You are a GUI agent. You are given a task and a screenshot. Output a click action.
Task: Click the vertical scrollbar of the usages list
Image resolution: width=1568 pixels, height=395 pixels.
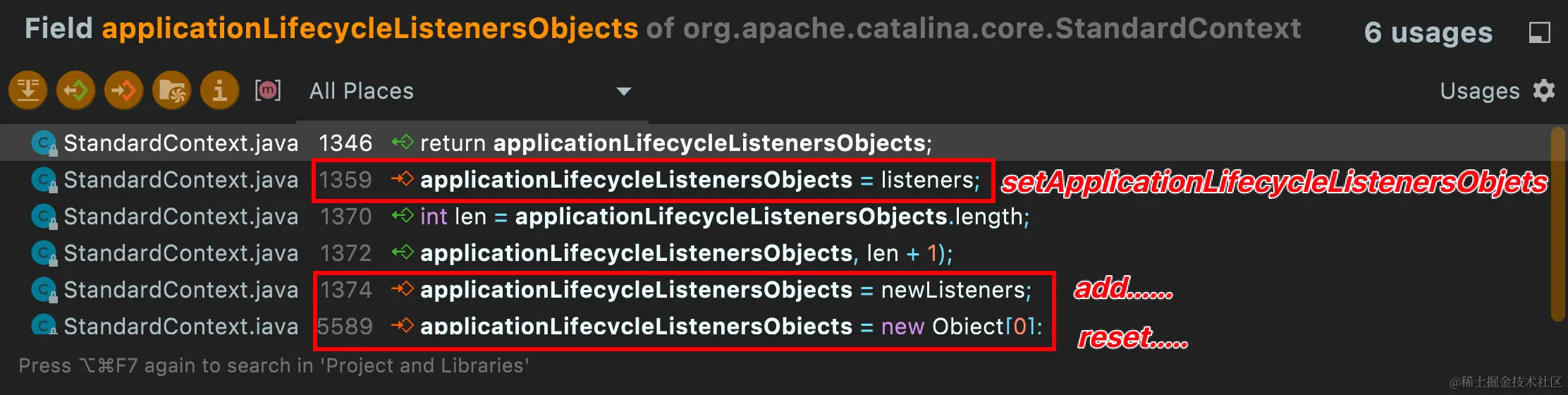coord(1558,224)
